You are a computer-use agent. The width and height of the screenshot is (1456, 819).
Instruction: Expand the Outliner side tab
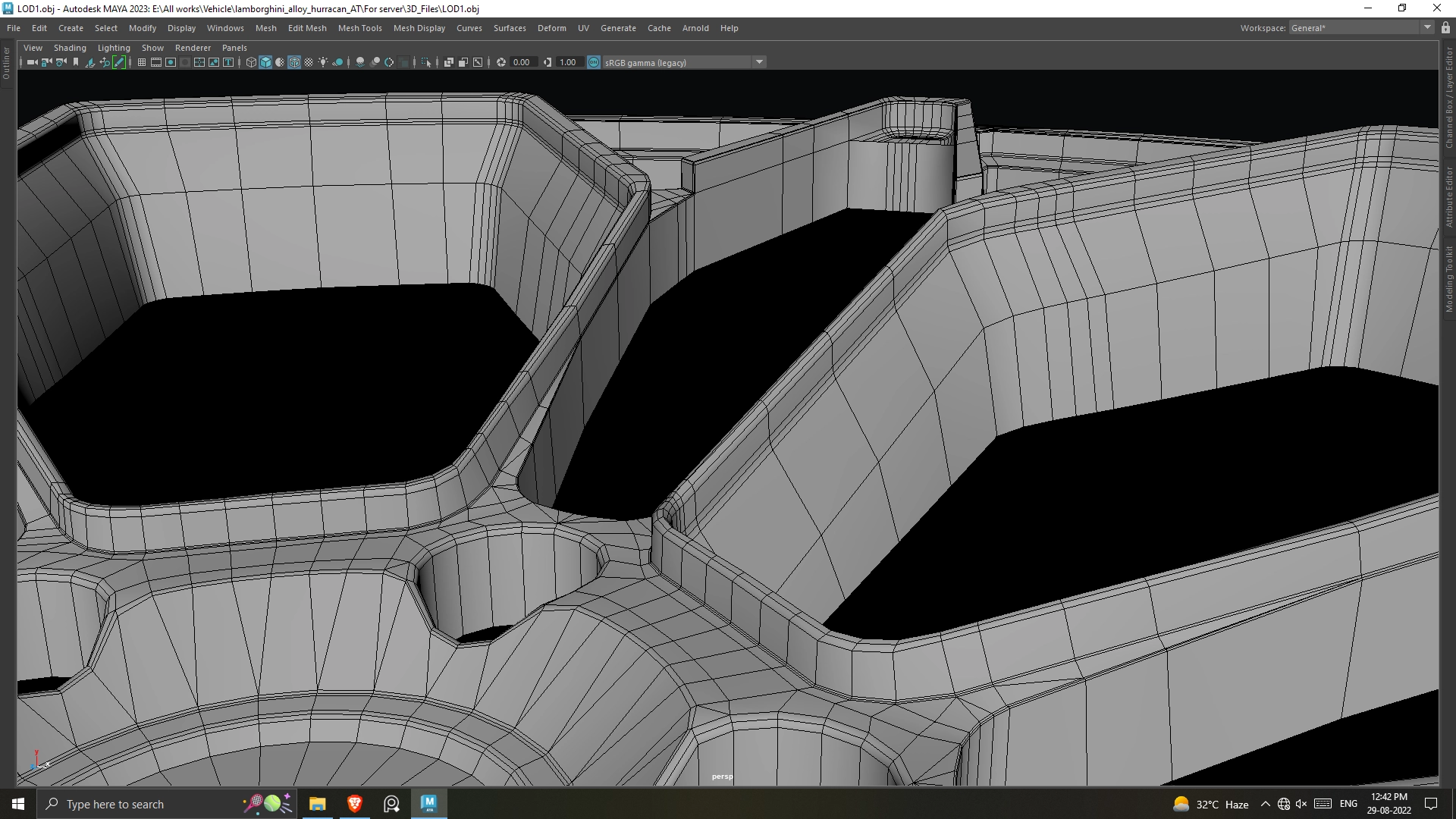point(7,64)
